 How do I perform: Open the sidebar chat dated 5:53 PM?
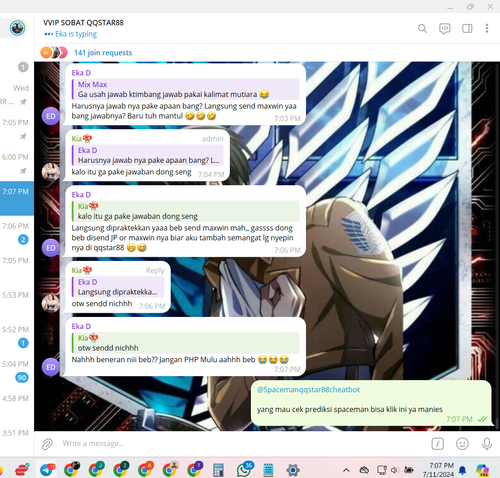(17, 302)
